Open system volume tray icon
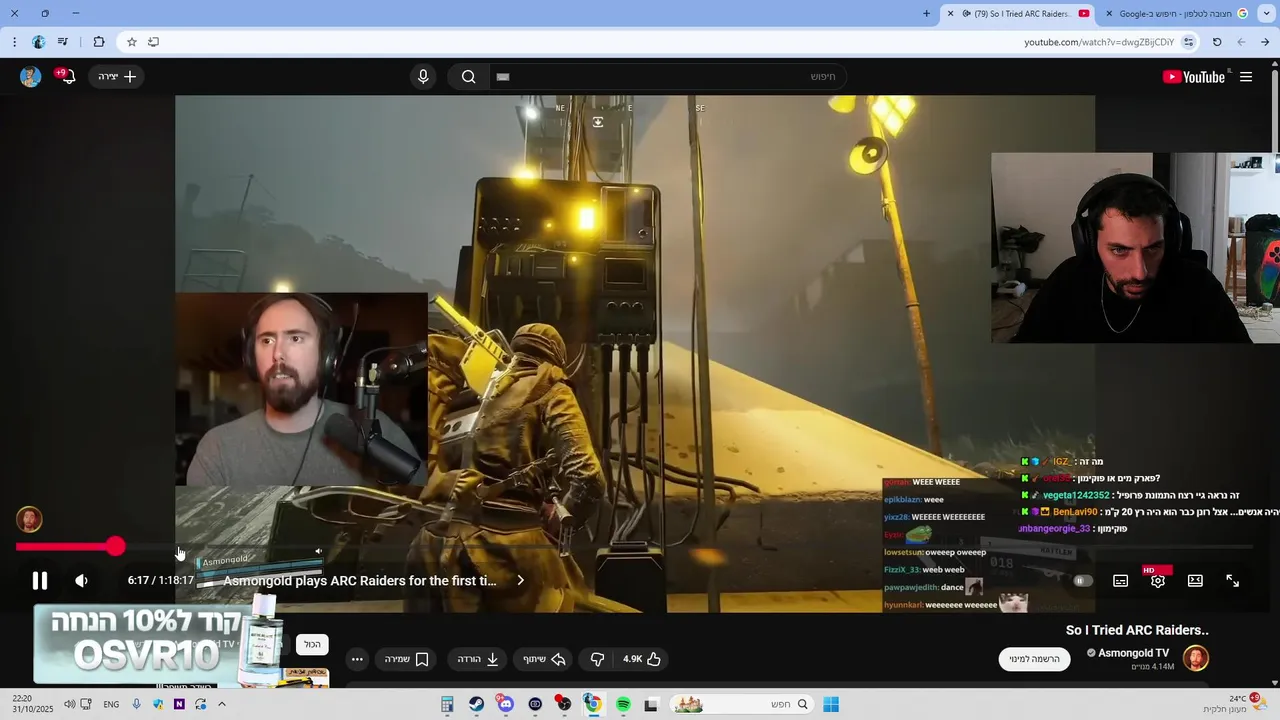This screenshot has width=1280, height=720. [x=69, y=704]
